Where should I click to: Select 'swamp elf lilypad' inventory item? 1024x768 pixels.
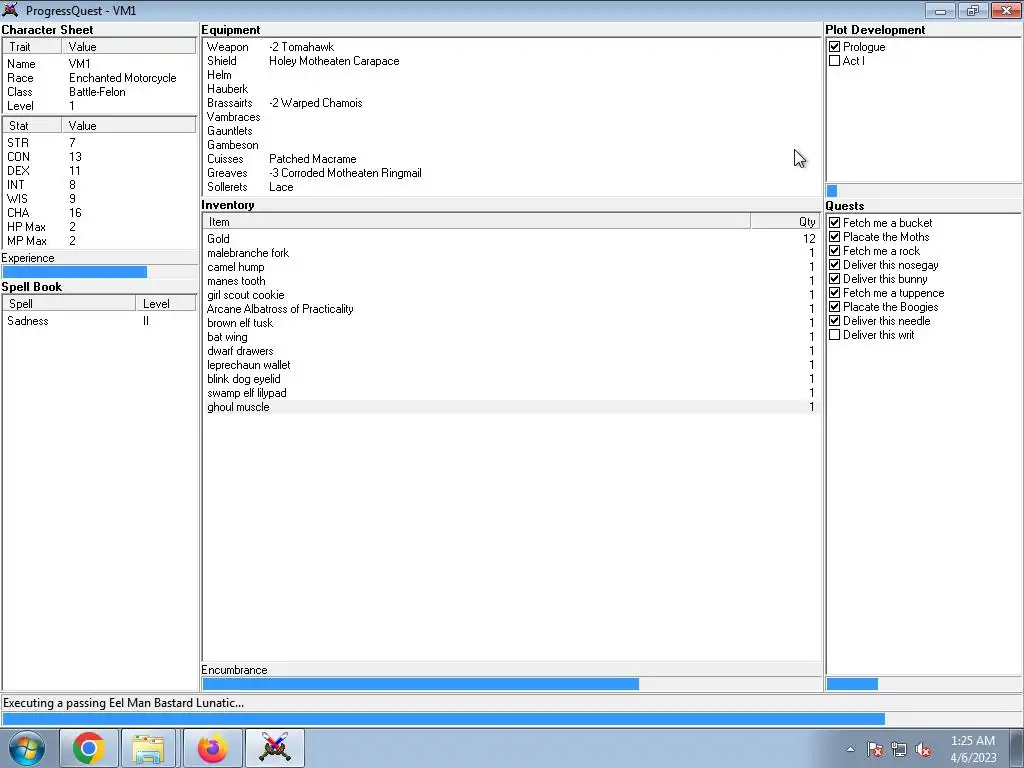click(511, 393)
